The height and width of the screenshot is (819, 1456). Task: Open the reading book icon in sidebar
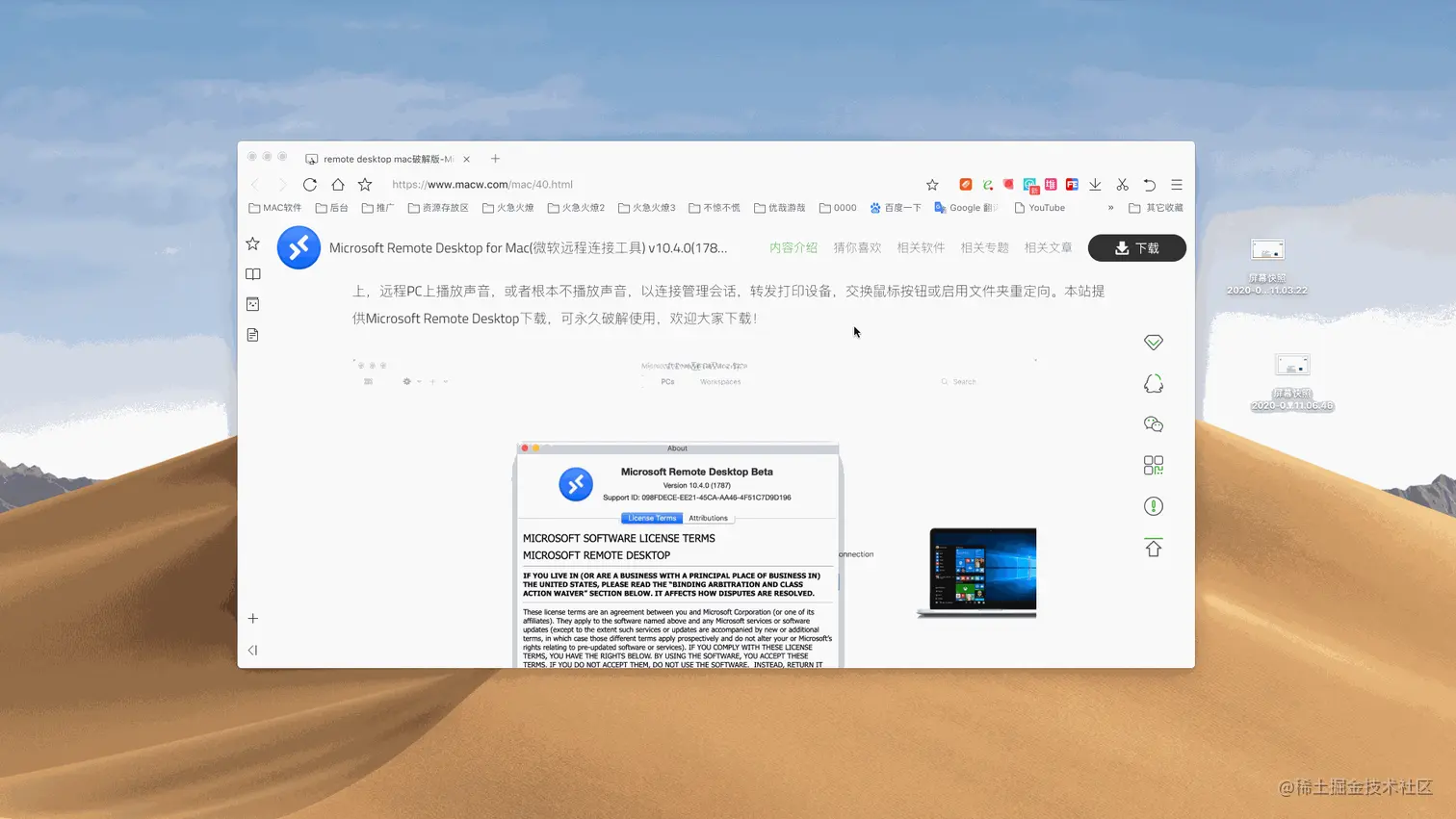(253, 274)
